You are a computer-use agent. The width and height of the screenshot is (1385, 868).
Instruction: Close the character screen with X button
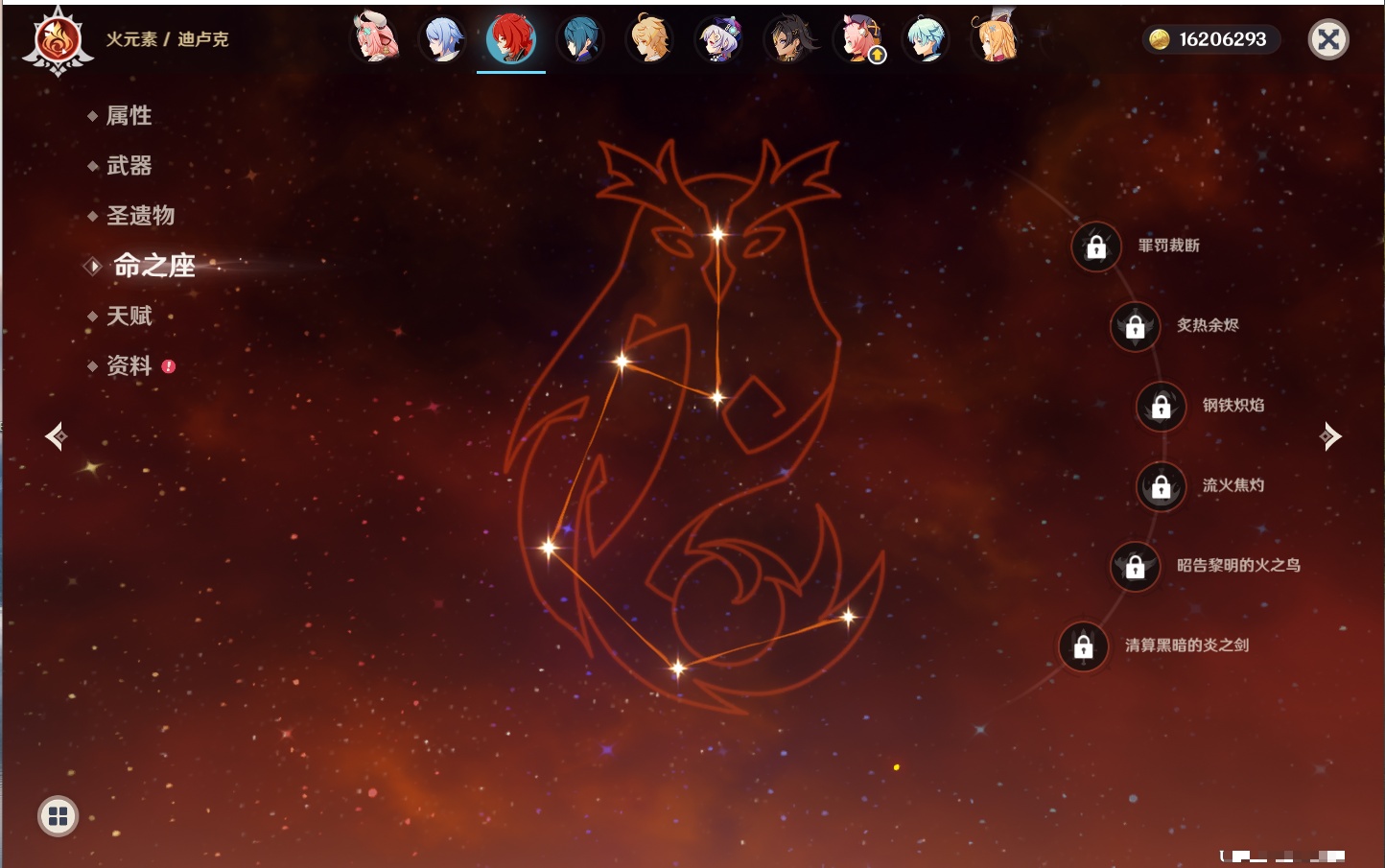(1328, 39)
